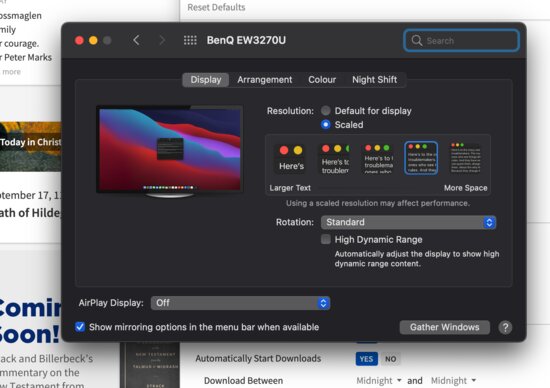Toggle Show mirroring options checkbox

point(80,327)
